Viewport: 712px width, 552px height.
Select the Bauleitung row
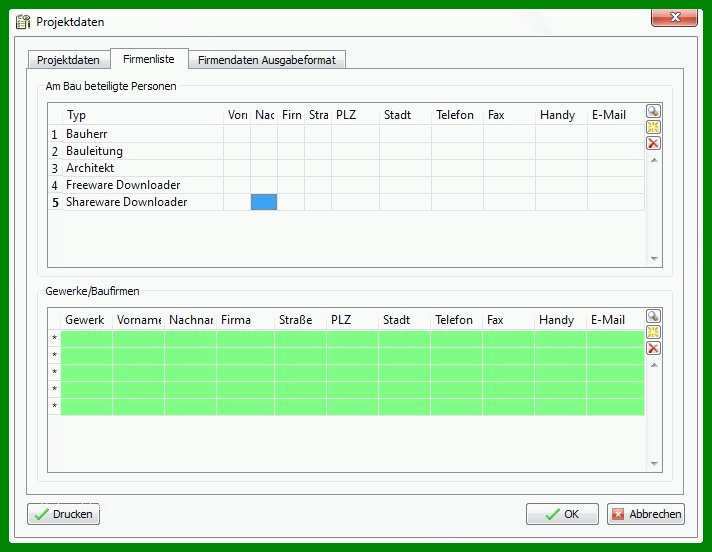click(346, 151)
